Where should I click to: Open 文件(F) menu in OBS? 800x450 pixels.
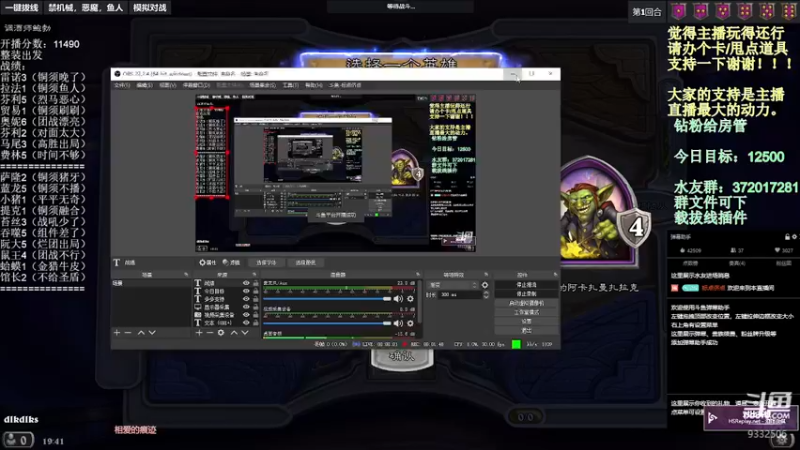point(122,85)
